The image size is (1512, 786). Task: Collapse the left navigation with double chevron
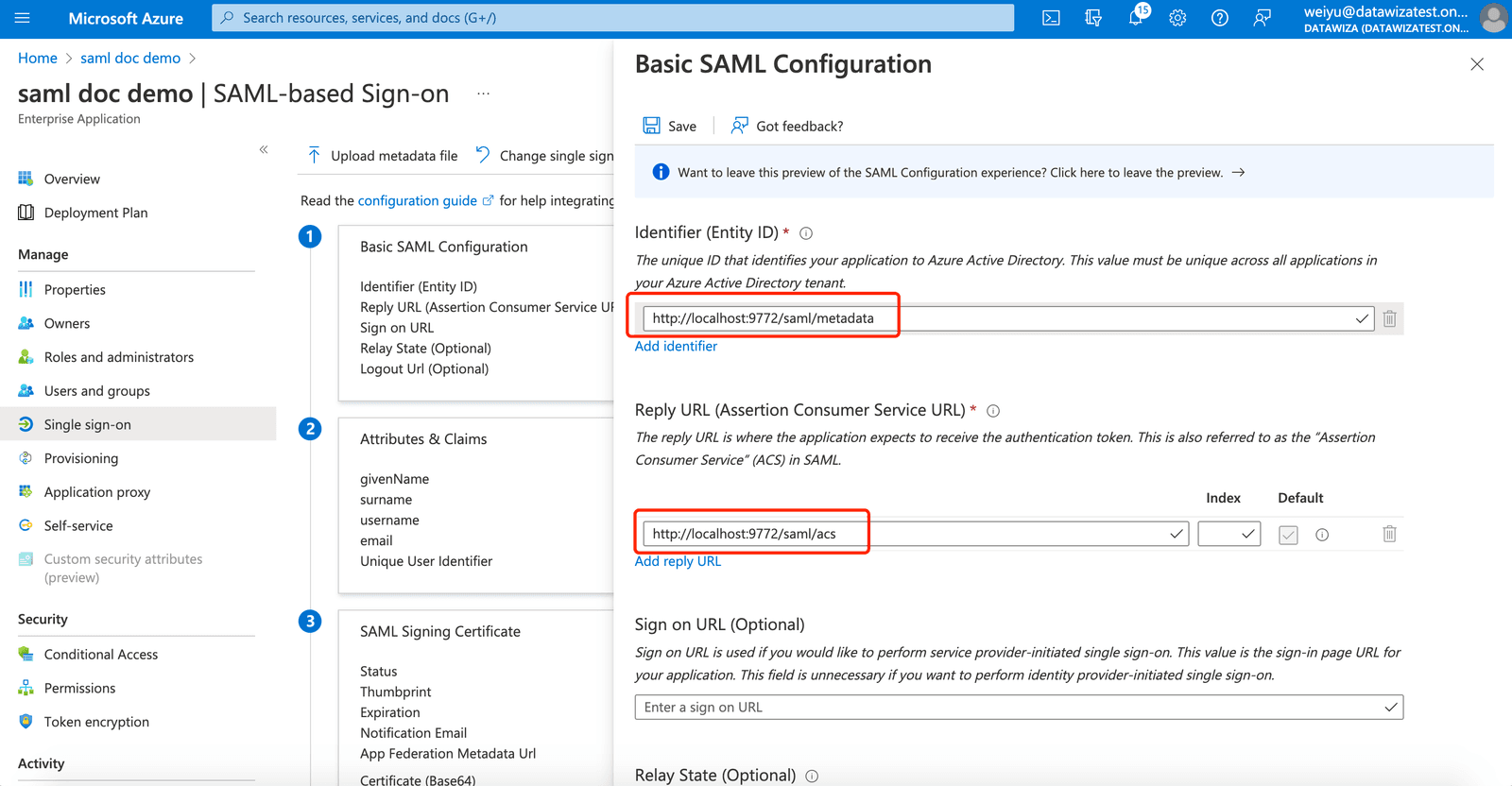click(264, 149)
